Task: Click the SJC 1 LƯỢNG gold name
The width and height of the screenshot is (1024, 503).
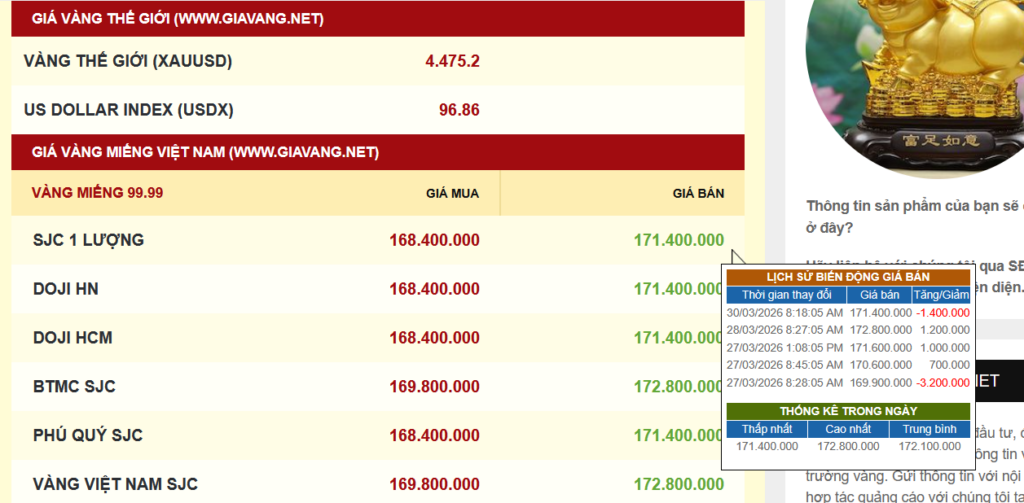Action: point(88,240)
